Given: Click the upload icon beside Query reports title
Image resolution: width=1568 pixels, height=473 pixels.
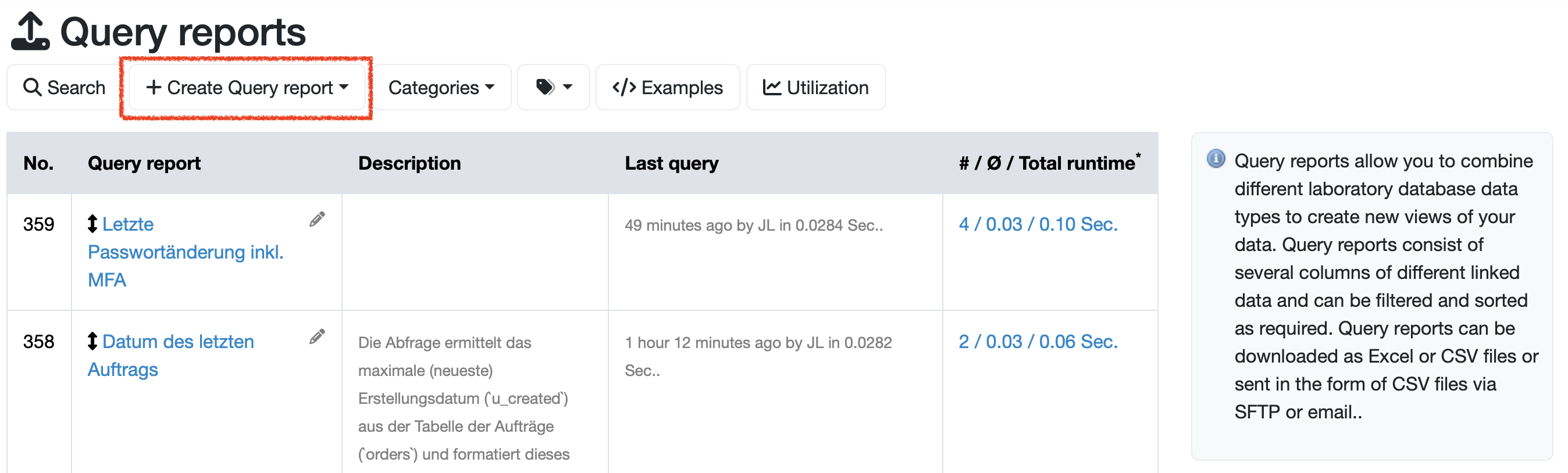Looking at the screenshot, I should pos(30,31).
